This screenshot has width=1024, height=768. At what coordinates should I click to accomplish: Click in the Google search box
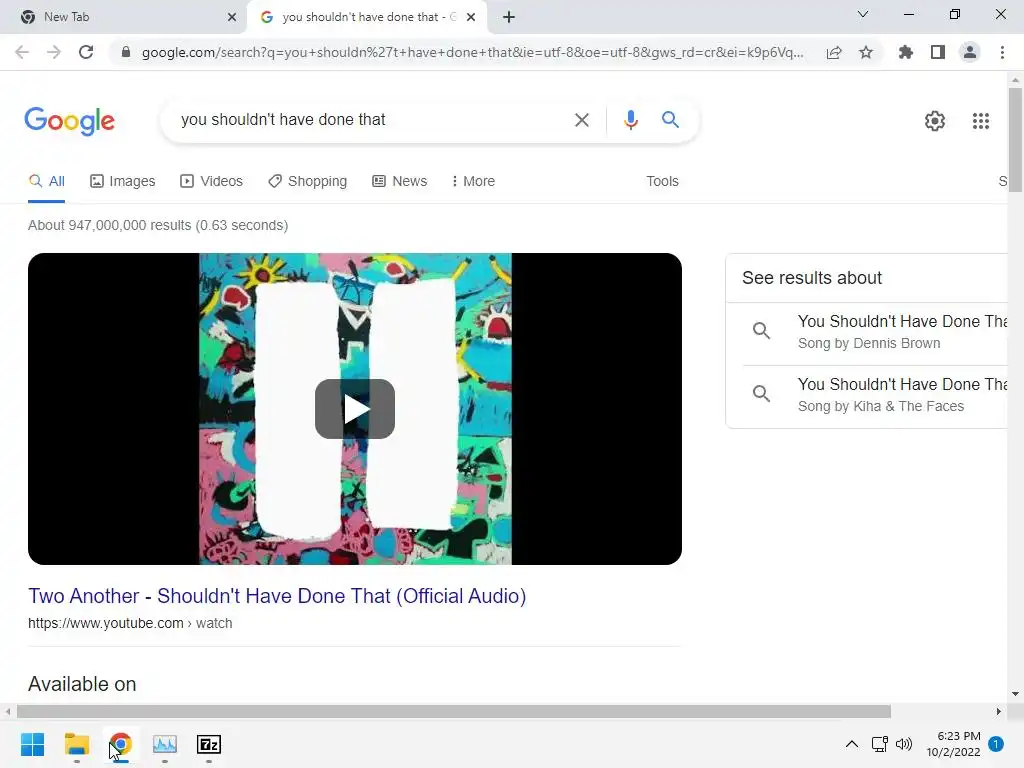click(x=372, y=120)
